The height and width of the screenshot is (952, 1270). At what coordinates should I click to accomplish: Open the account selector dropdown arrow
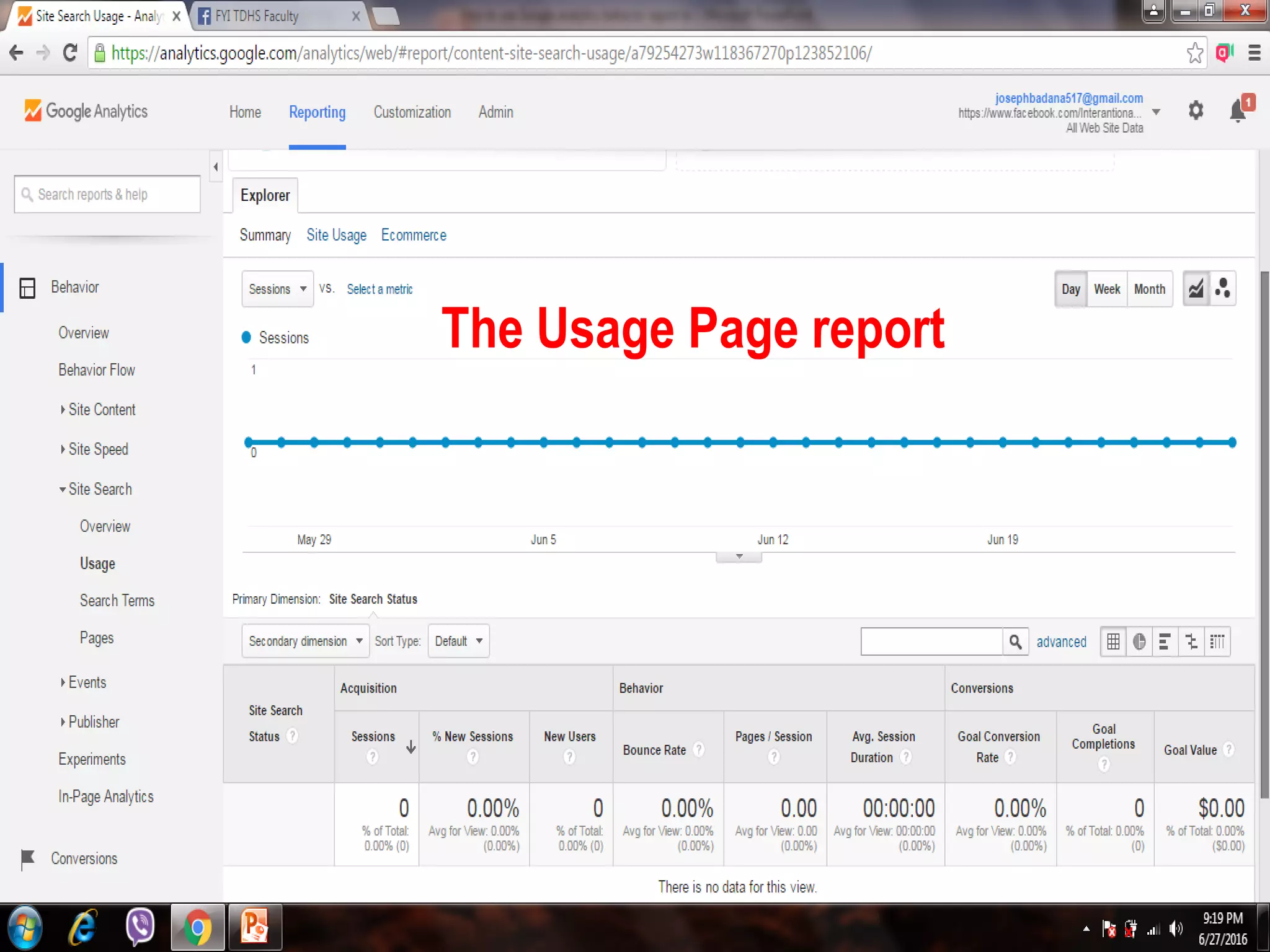tap(1156, 112)
